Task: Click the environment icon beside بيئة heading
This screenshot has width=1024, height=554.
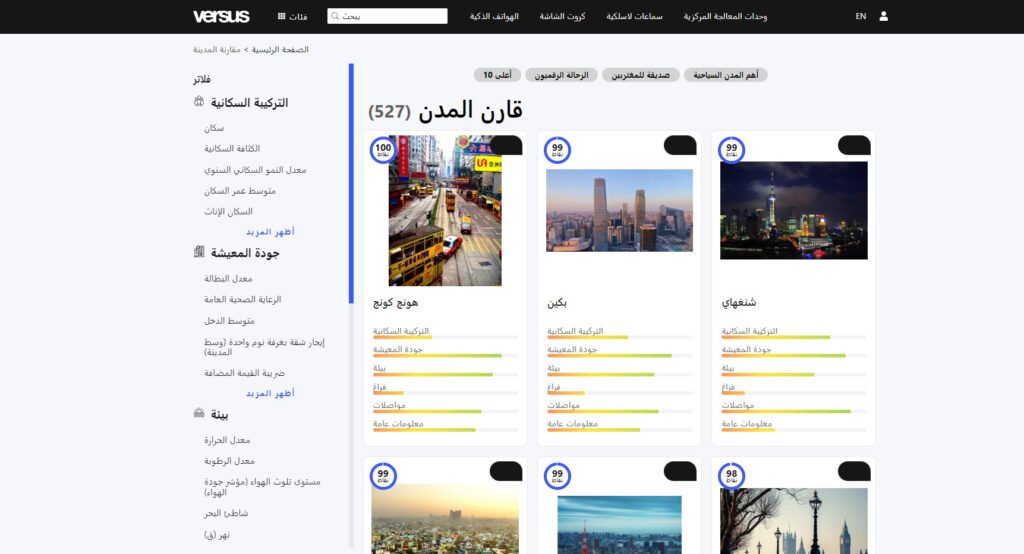Action: tap(199, 414)
